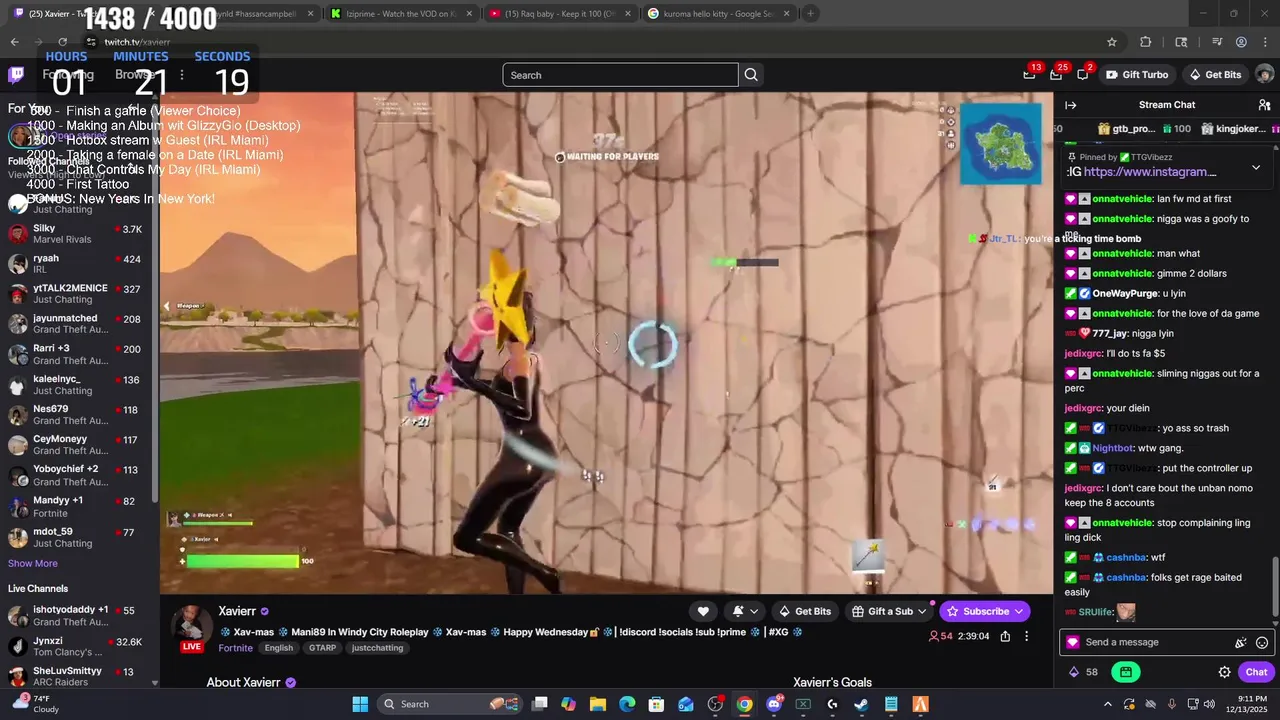
Task: Click the Twitch search box
Action: [620, 75]
